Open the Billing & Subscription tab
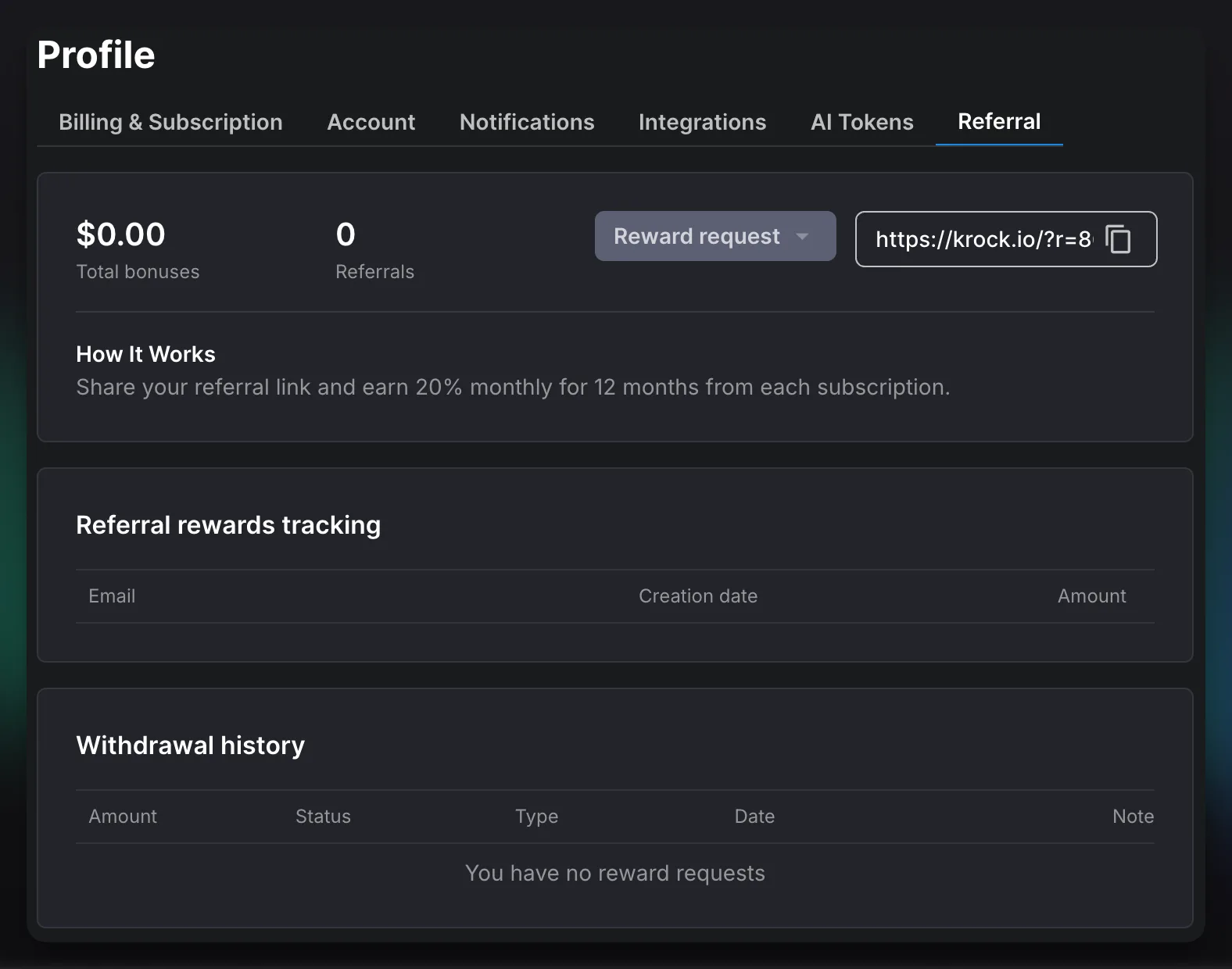1232x969 pixels. [170, 122]
